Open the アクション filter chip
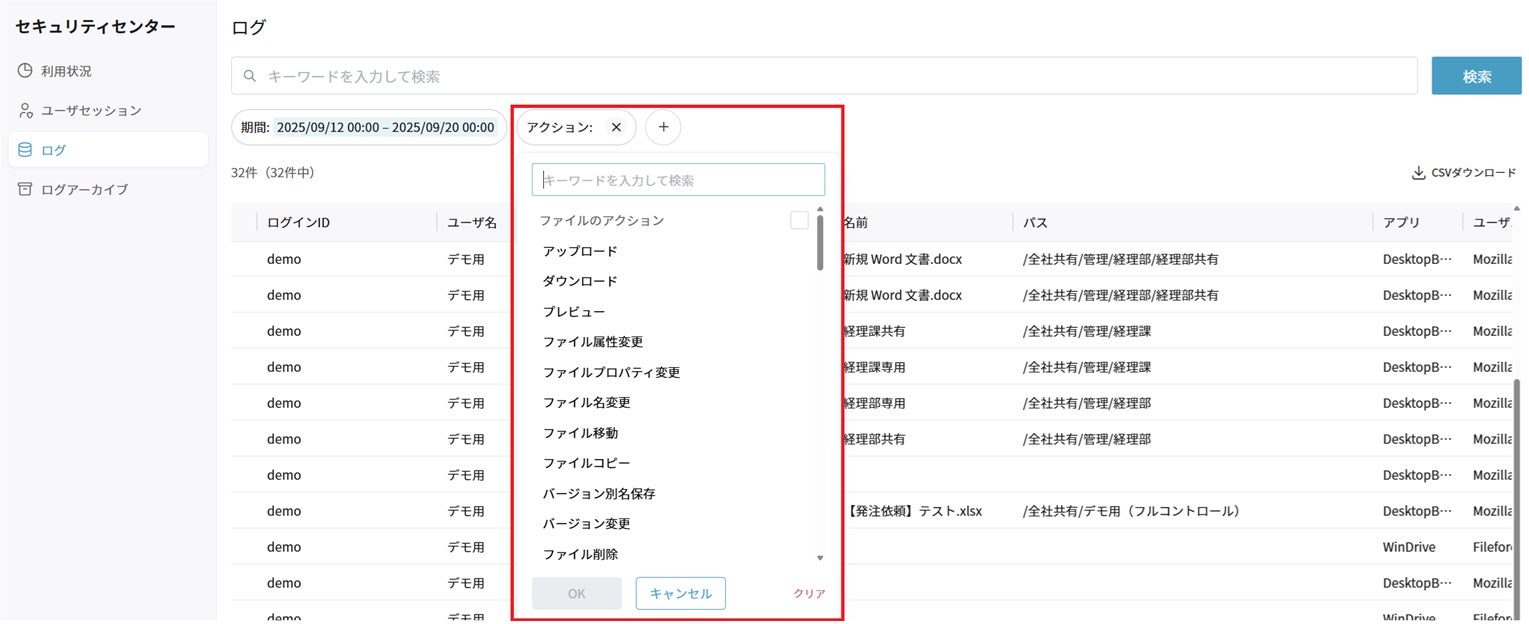 [x=560, y=127]
